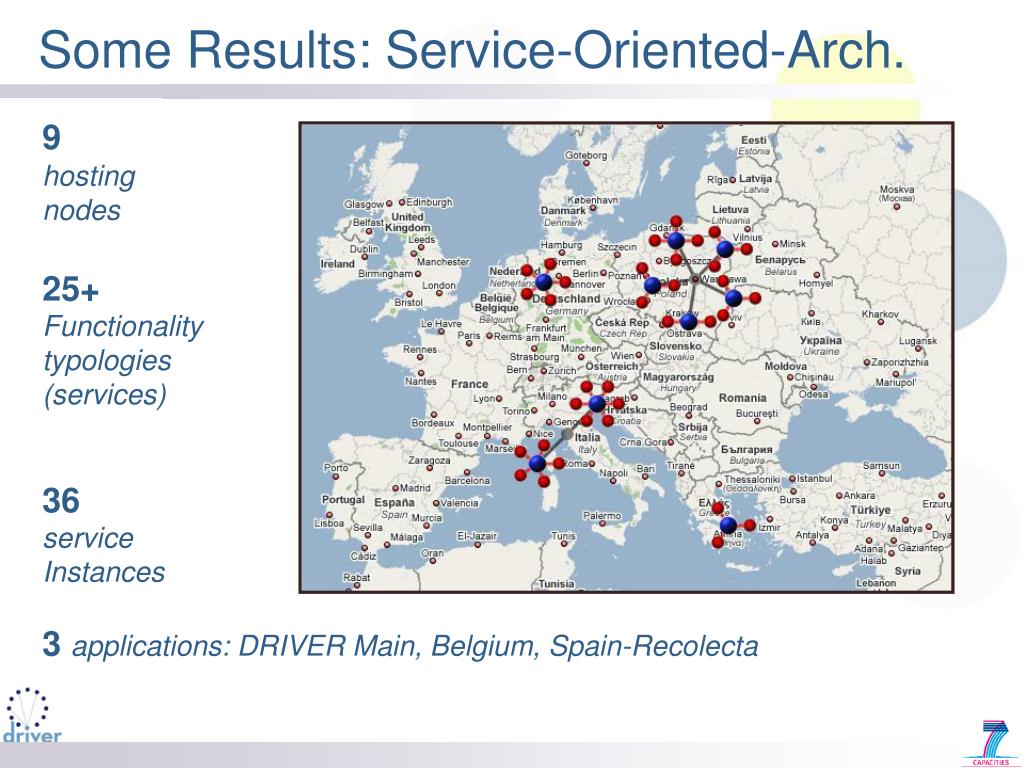Select the blue node near Zagreb
The height and width of the screenshot is (768, 1024).
pos(597,404)
